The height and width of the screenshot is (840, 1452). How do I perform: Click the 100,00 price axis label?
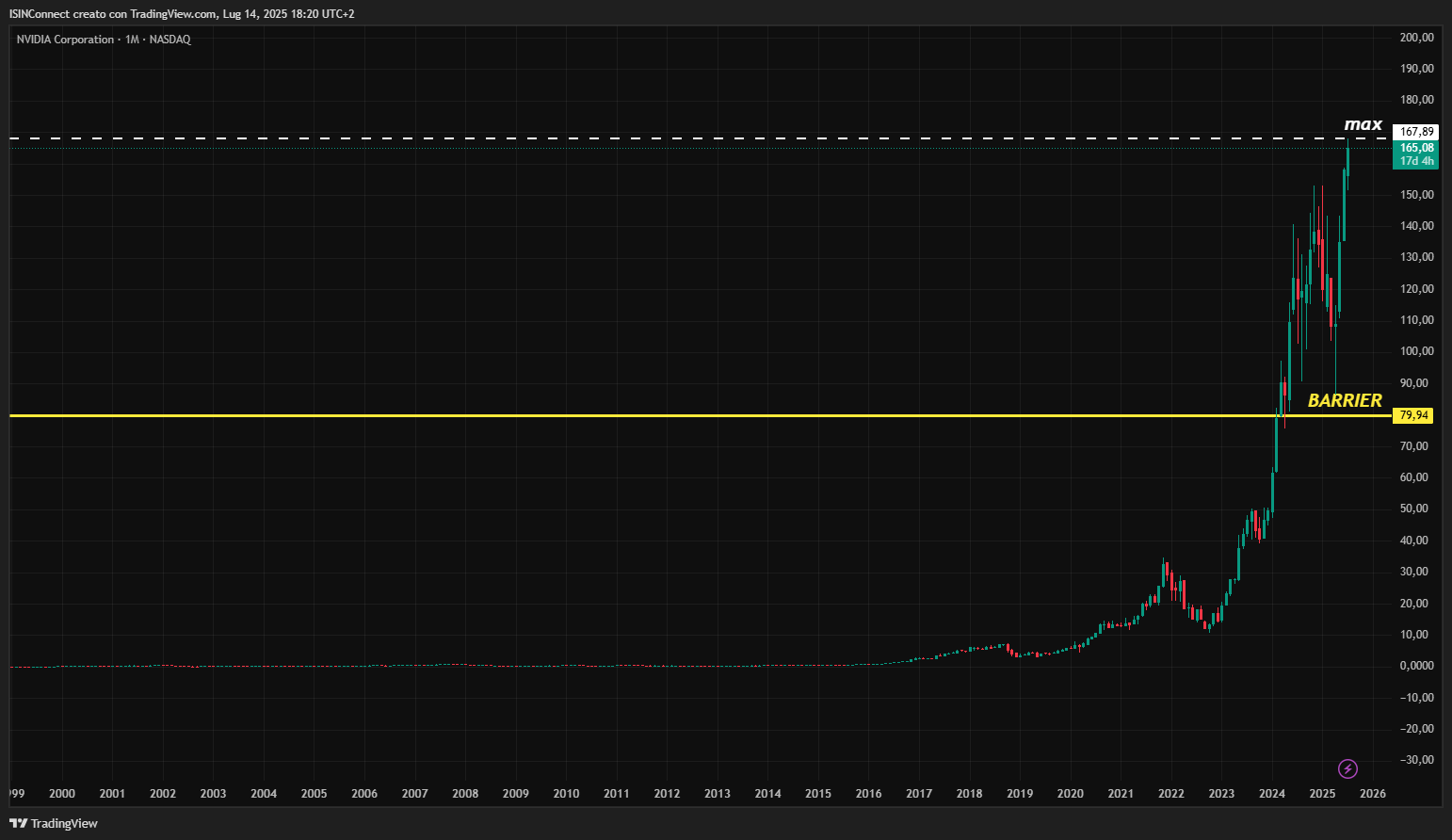point(1416,351)
